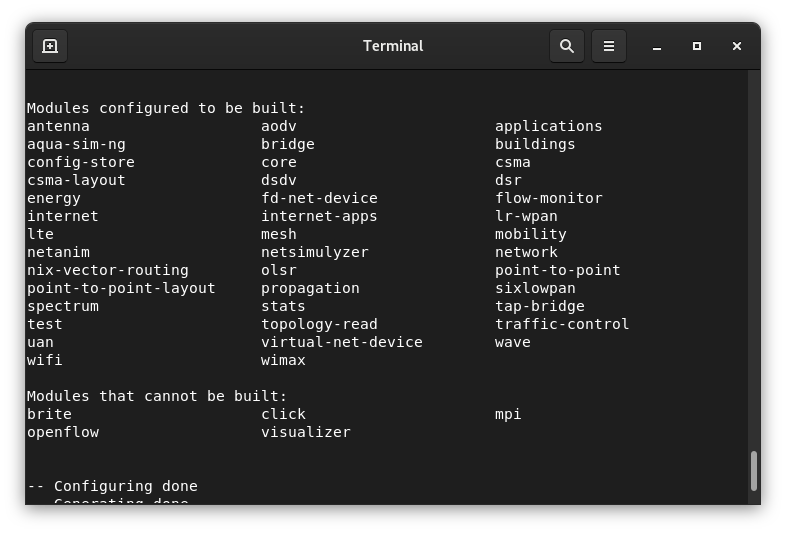Viewport: 786px width, 533px height.
Task: Click the 'point-to-point-layout' text
Action: tap(121, 288)
